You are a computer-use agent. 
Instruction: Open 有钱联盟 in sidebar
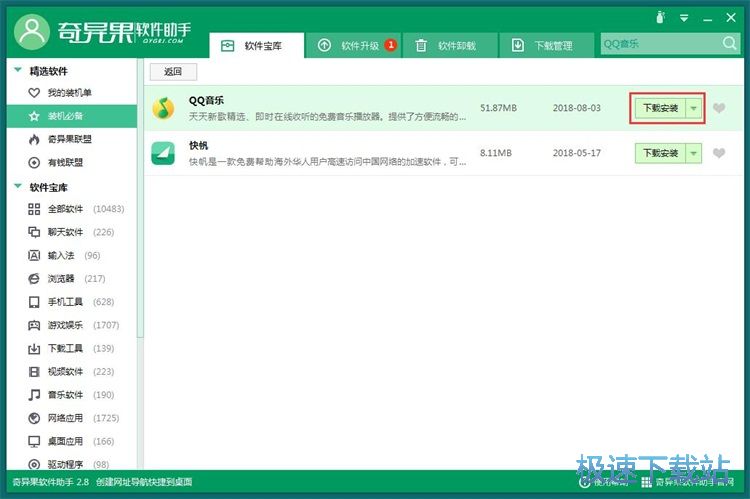click(72, 163)
